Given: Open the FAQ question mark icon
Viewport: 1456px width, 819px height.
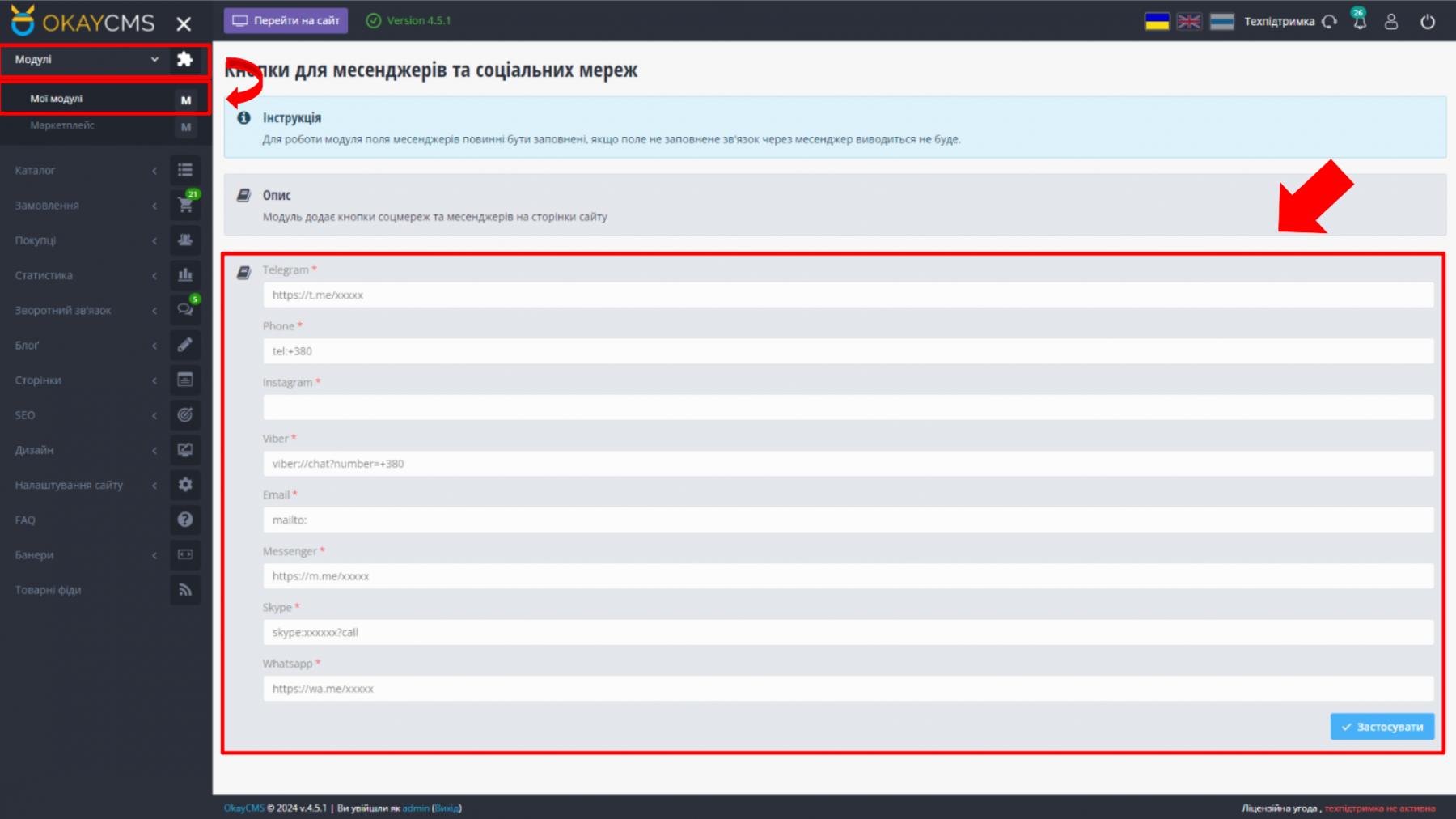Looking at the screenshot, I should pos(185,520).
